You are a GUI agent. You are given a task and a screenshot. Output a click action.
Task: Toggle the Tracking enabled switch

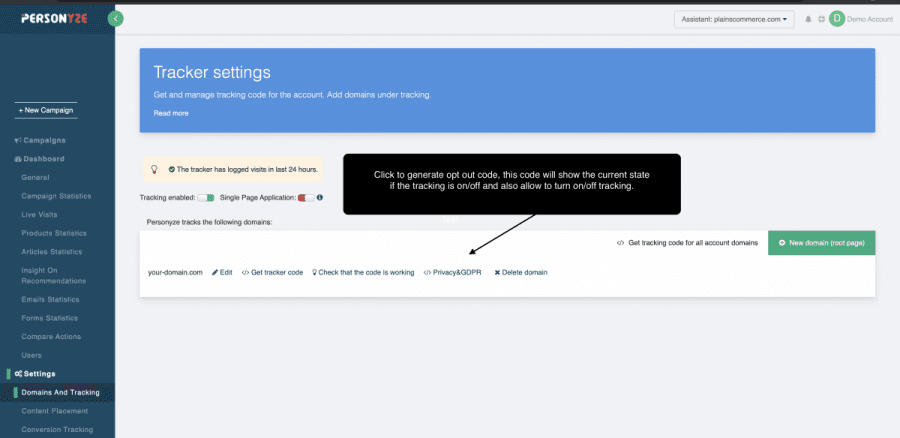[x=206, y=198]
